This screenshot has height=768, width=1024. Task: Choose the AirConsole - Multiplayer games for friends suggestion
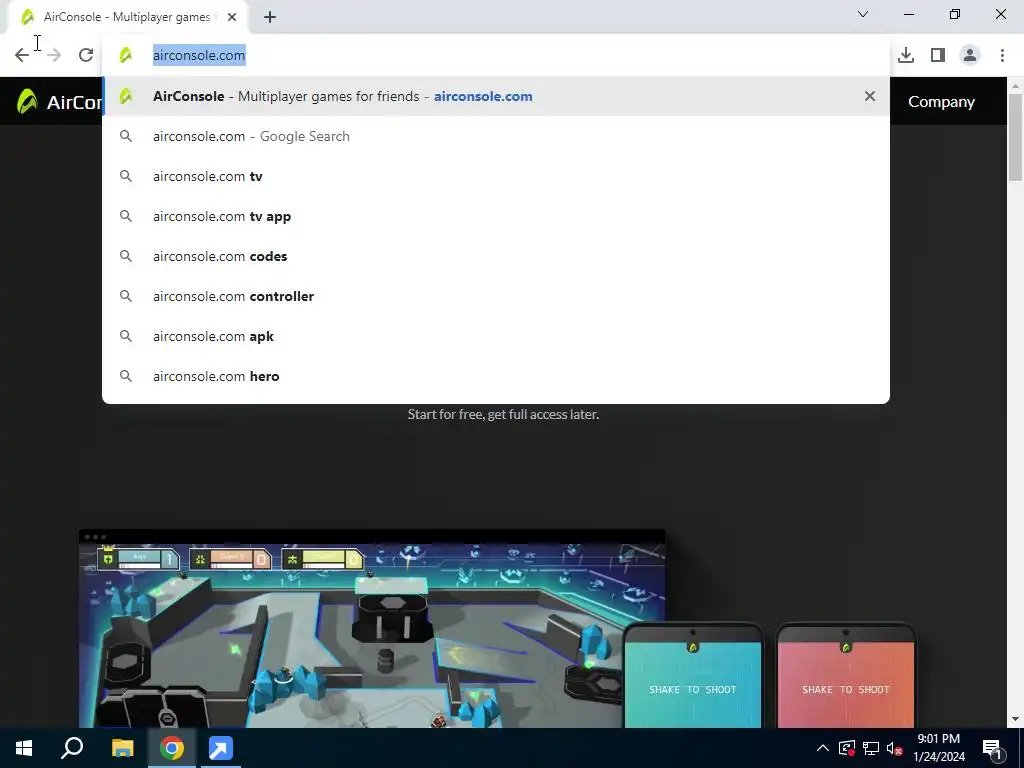pyautogui.click(x=496, y=97)
